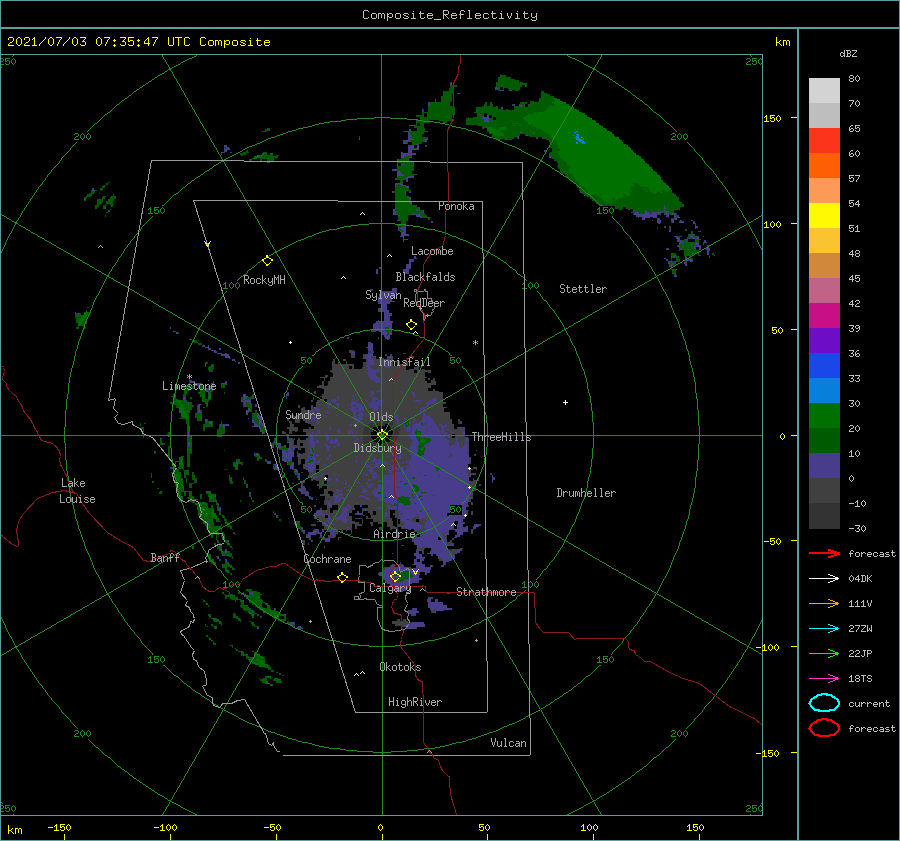Click the white 04DK arrow legend icon
This screenshot has width=900, height=841.
coord(824,578)
